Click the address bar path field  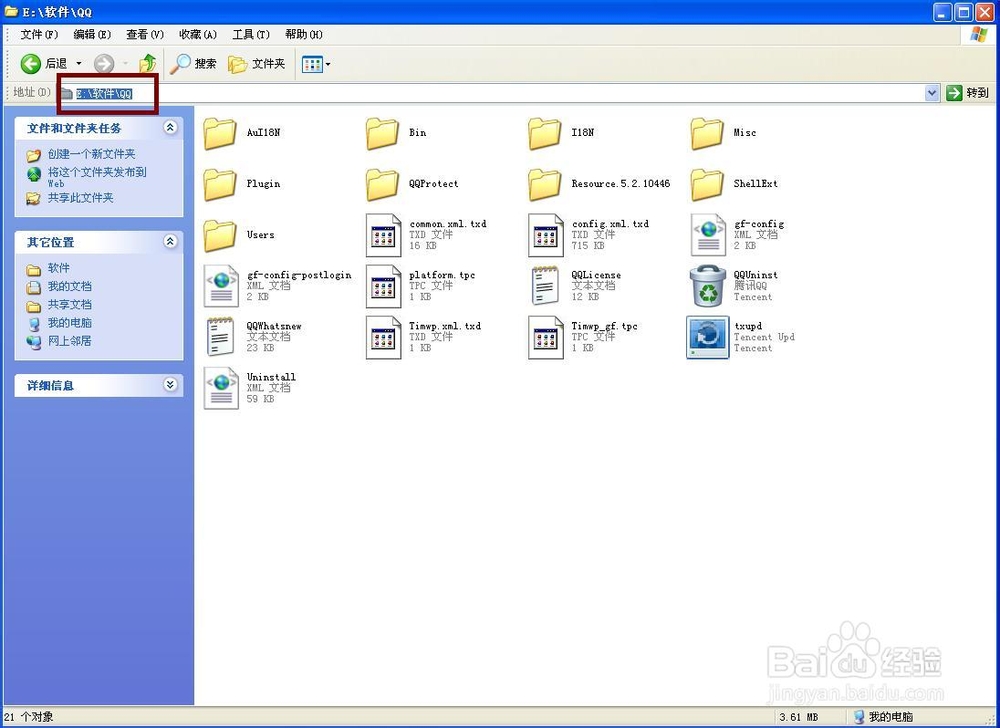coord(491,93)
